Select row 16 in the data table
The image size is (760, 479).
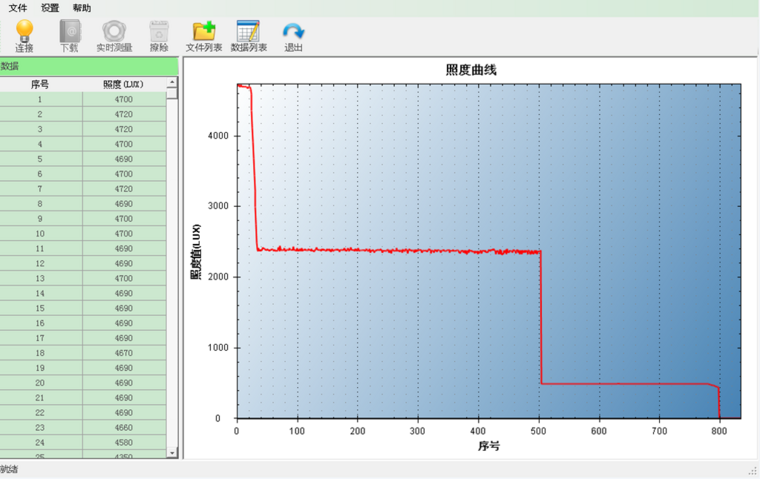coord(83,323)
